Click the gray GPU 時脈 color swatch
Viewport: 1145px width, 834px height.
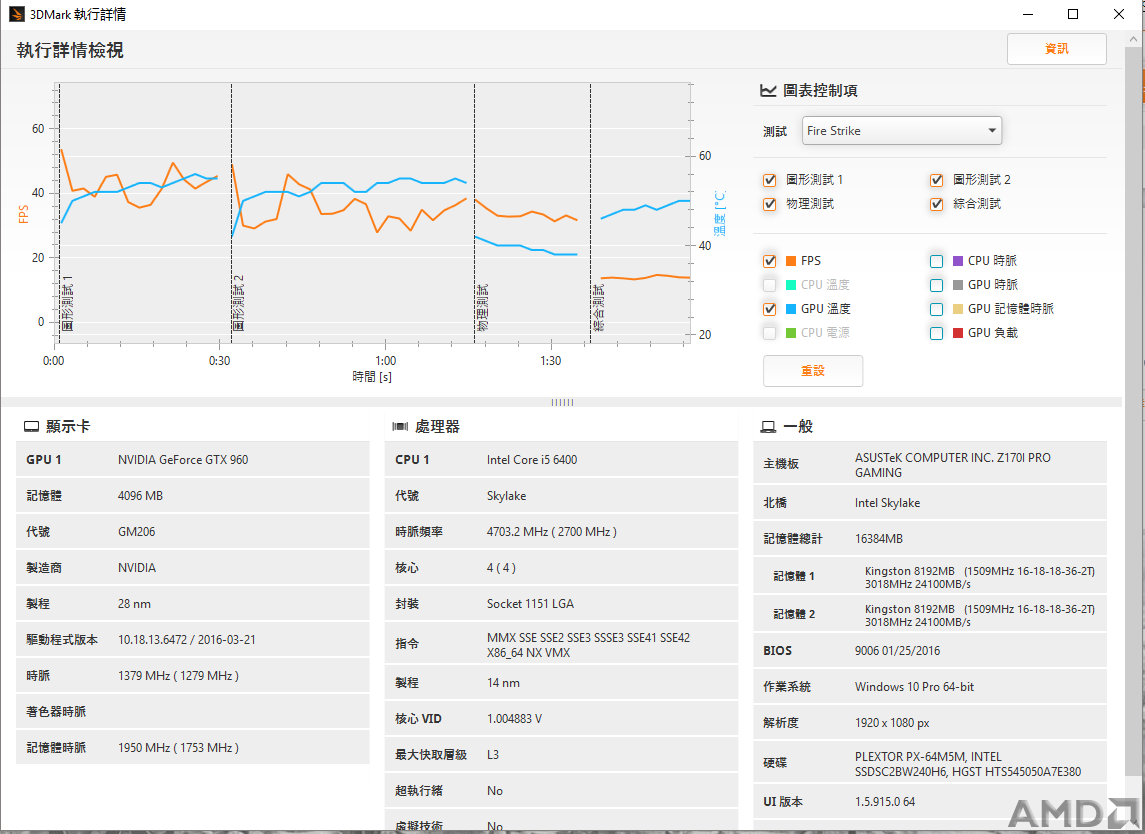pyautogui.click(x=958, y=285)
